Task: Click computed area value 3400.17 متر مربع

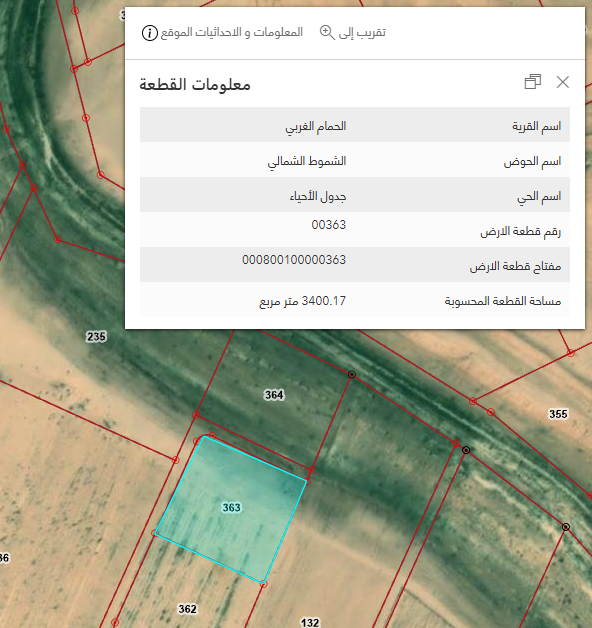Action: point(302,301)
